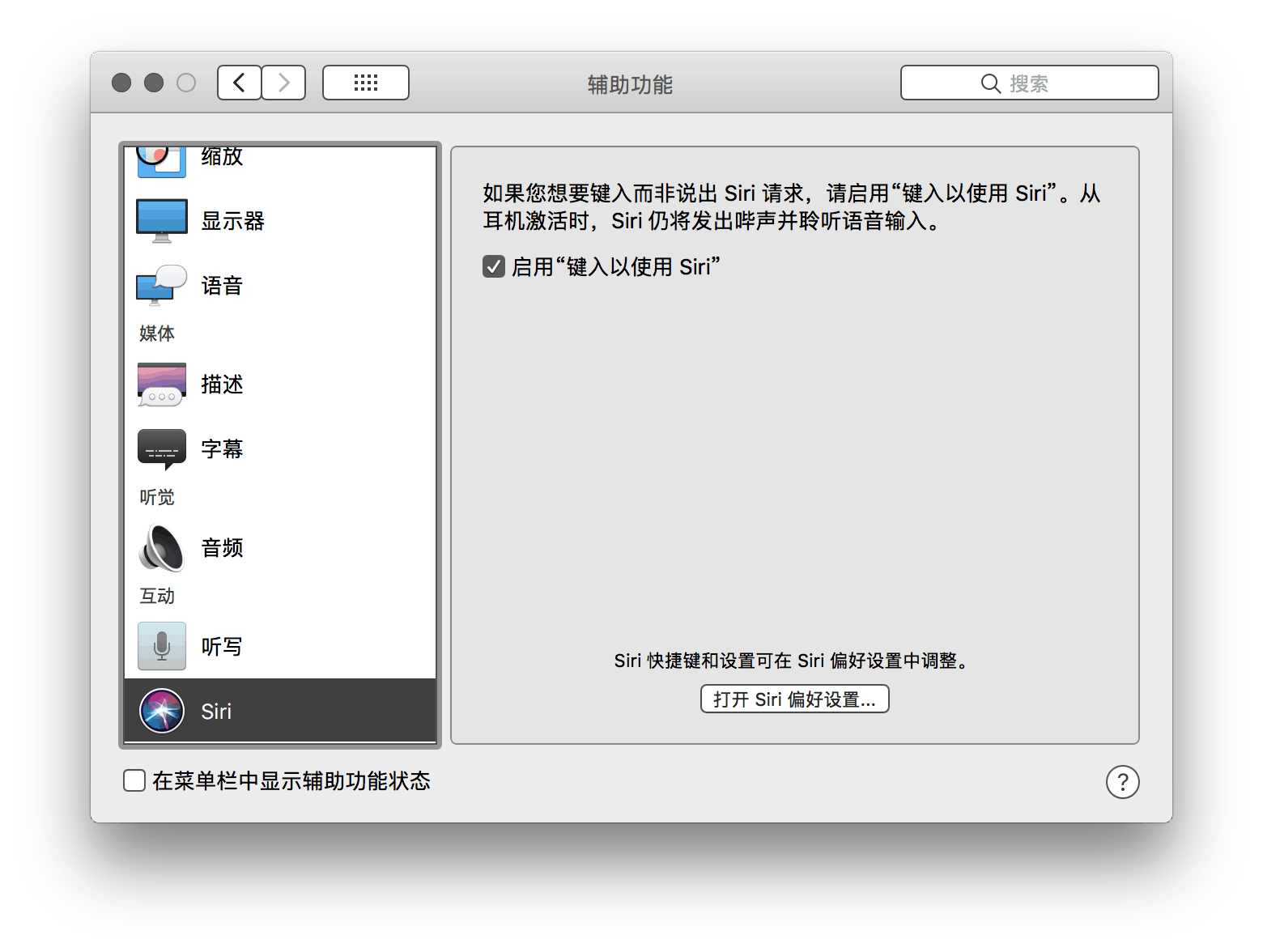Screen dimensions: 1263x952
Task: Open the 描述 descriptions pane
Action: click(221, 385)
